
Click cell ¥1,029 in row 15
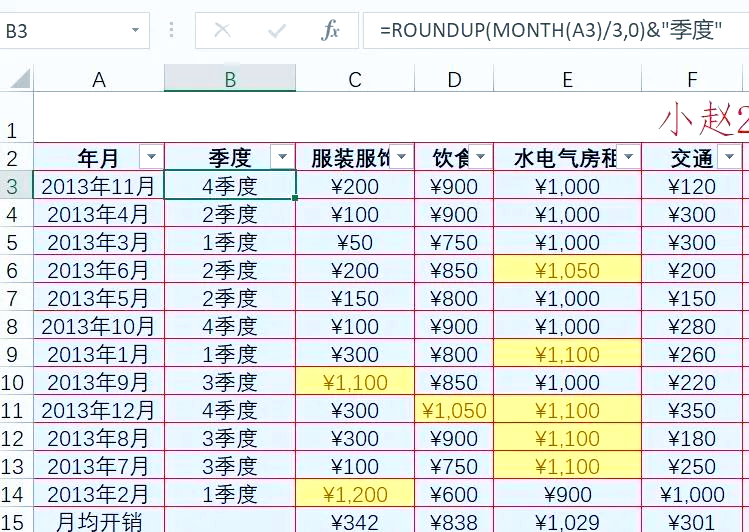(x=567, y=521)
